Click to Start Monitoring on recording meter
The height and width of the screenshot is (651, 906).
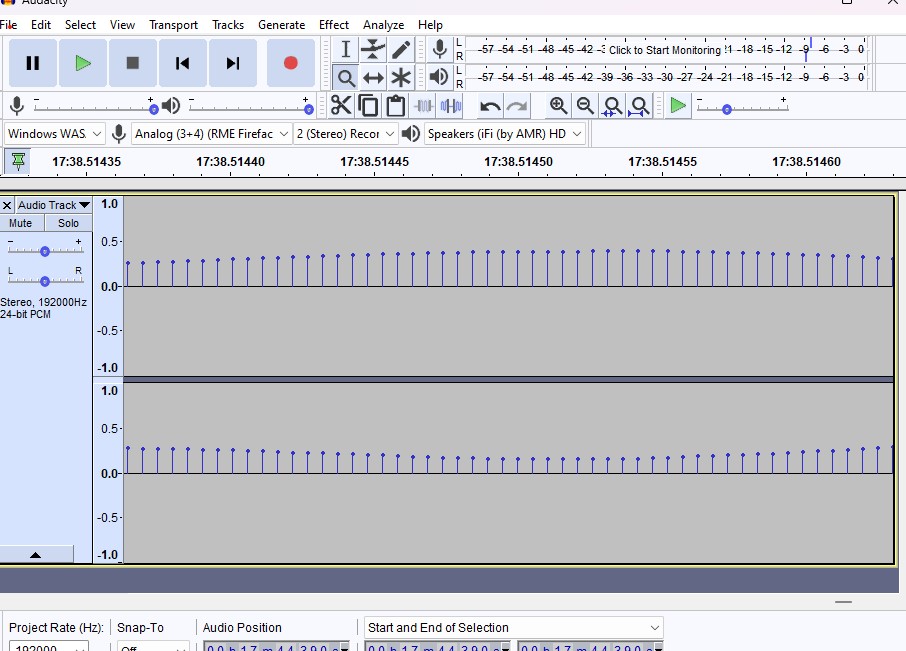(x=664, y=50)
